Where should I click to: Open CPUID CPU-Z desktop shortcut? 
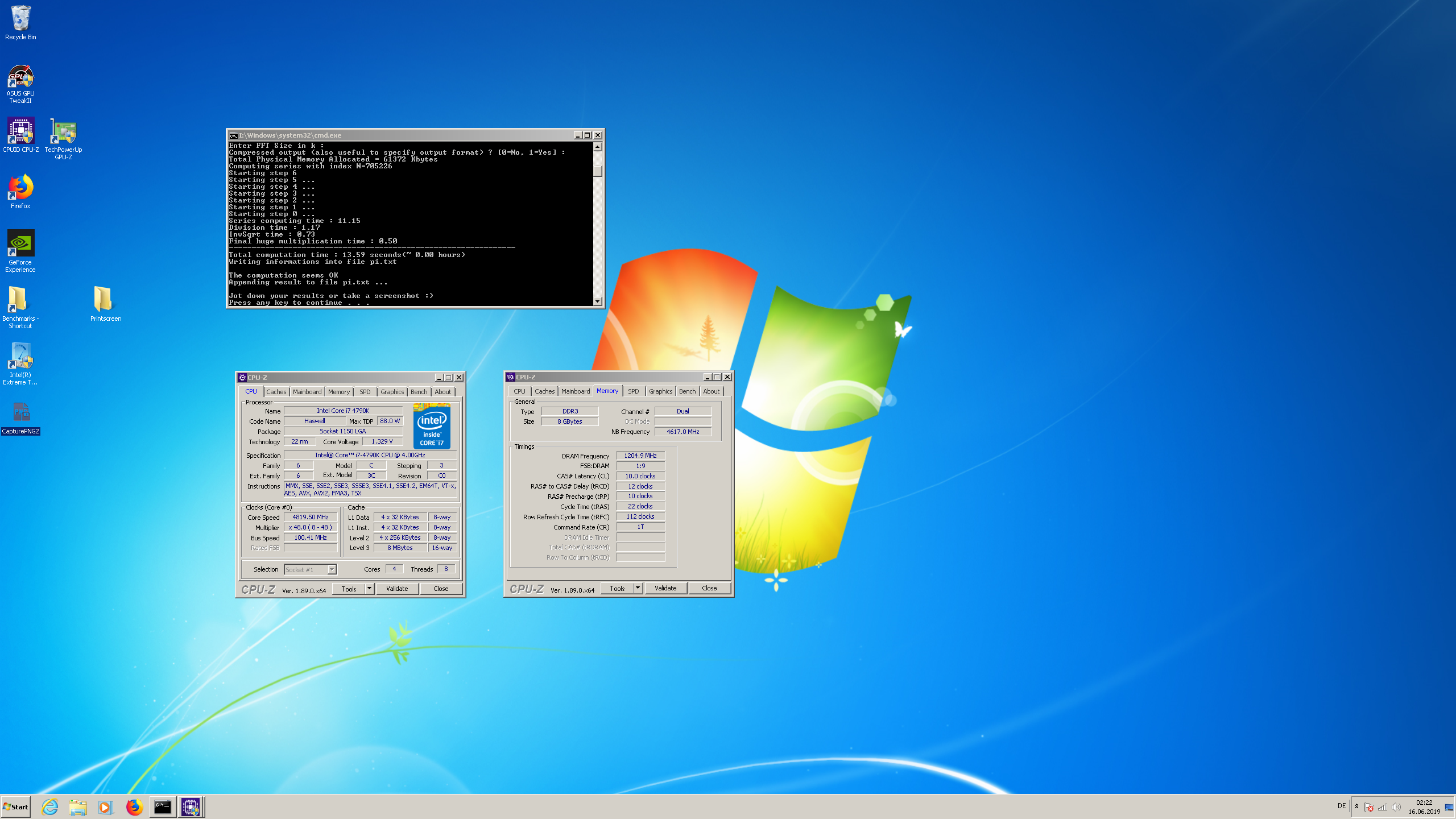point(20,135)
